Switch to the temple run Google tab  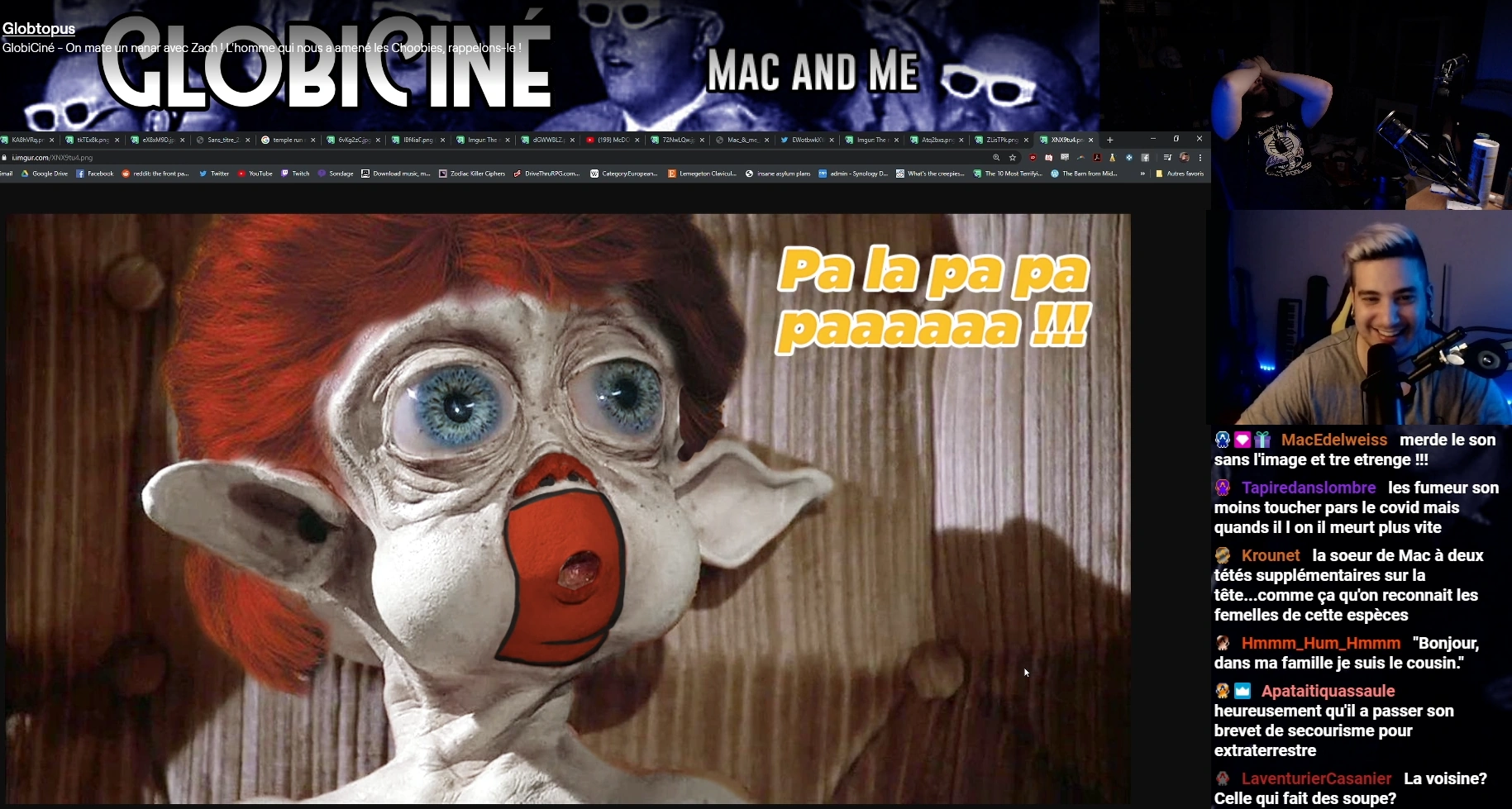(287, 140)
